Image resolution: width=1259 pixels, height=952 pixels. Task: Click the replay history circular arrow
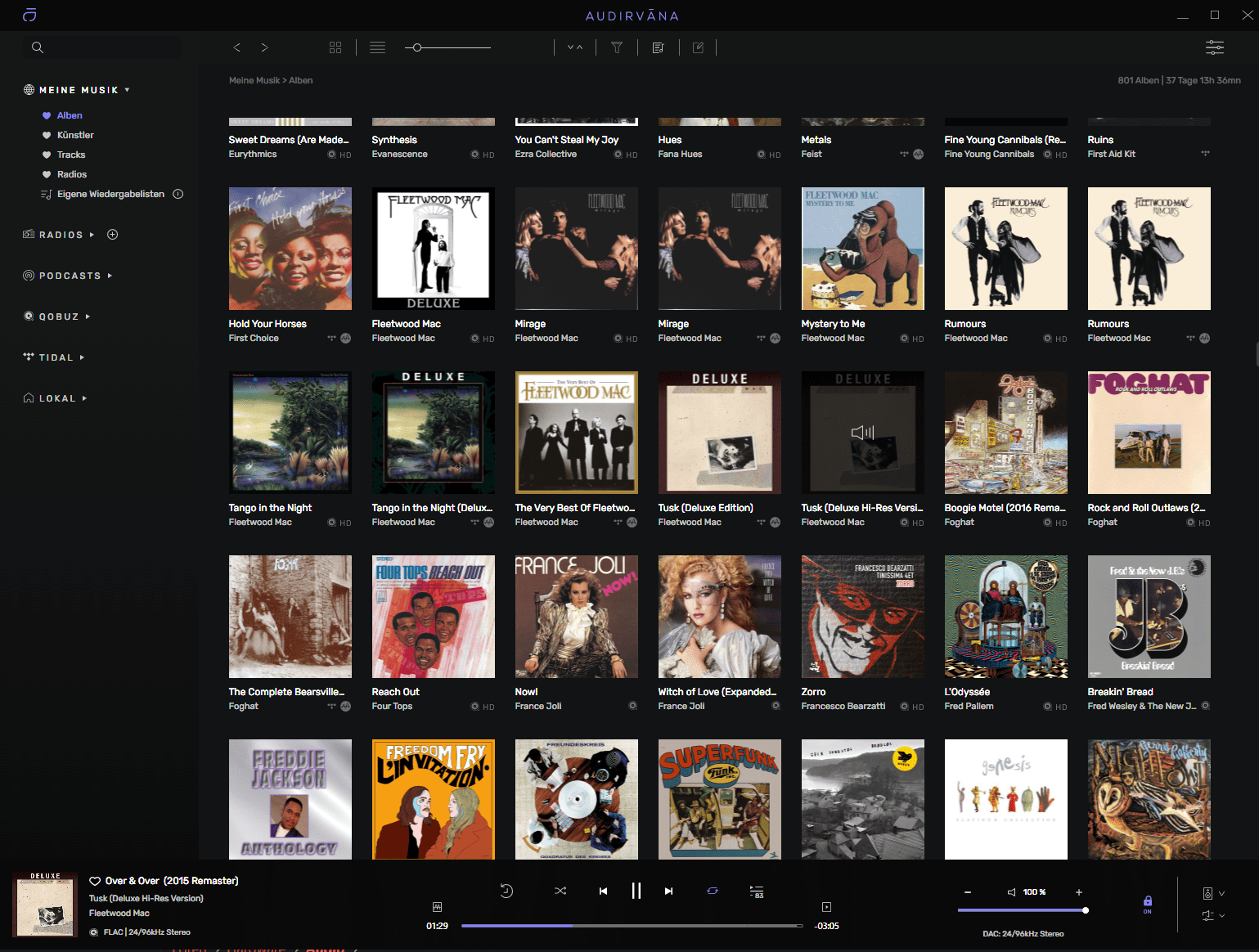pos(506,891)
